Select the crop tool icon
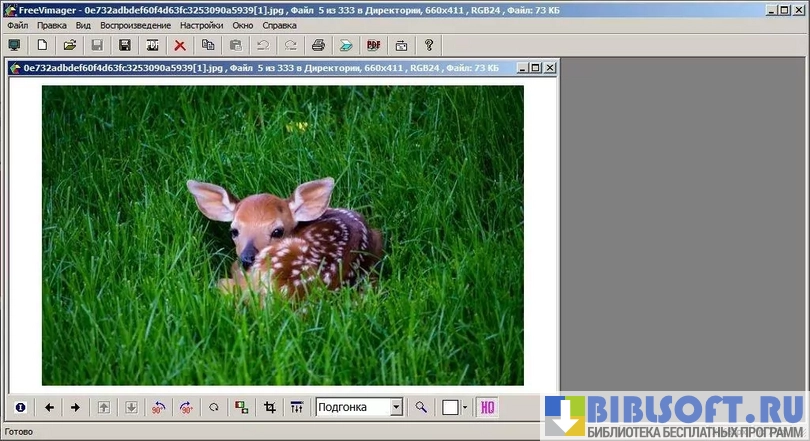The width and height of the screenshot is (810, 441). tap(269, 407)
